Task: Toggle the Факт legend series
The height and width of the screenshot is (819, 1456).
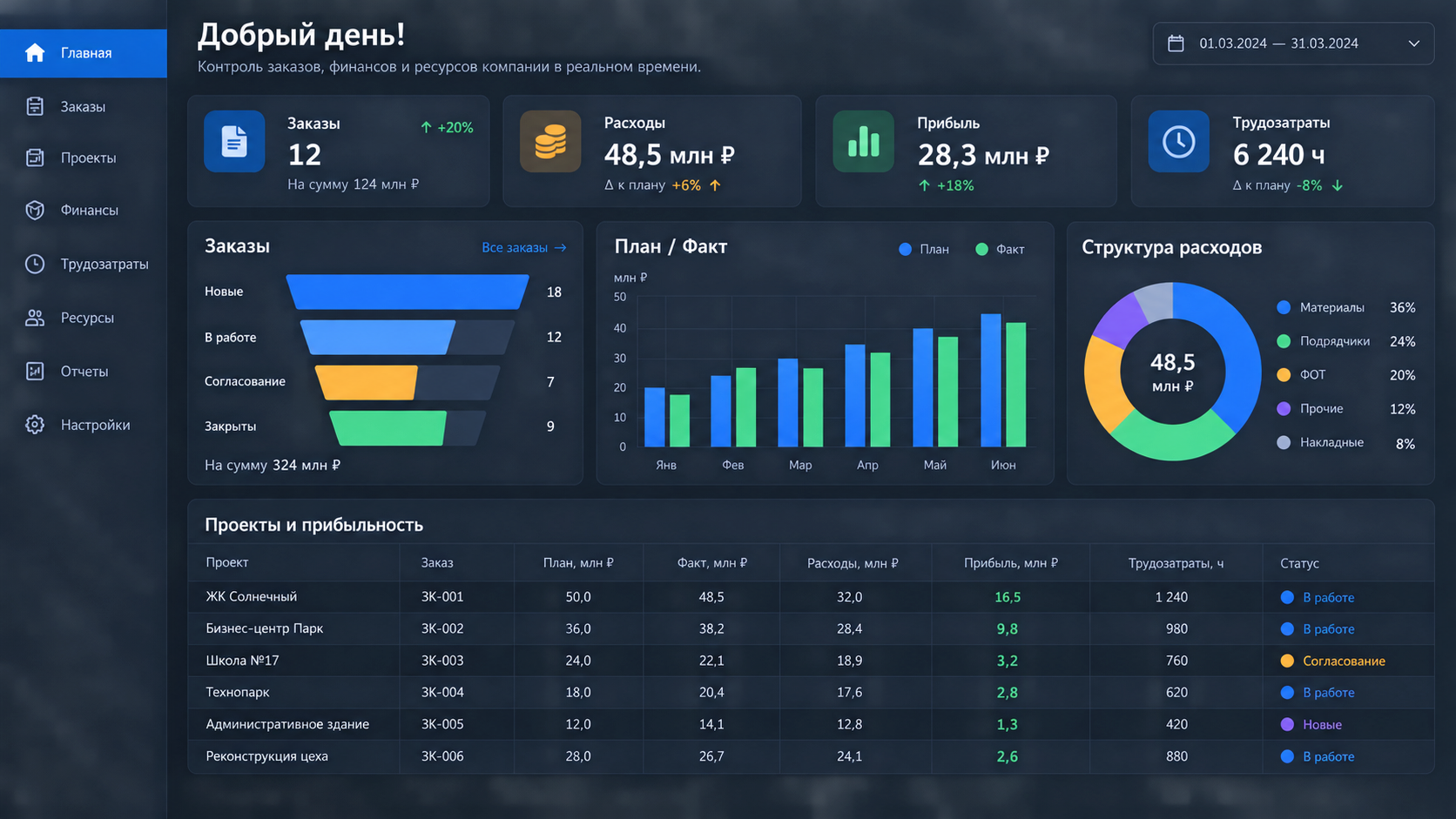Action: pos(1000,249)
